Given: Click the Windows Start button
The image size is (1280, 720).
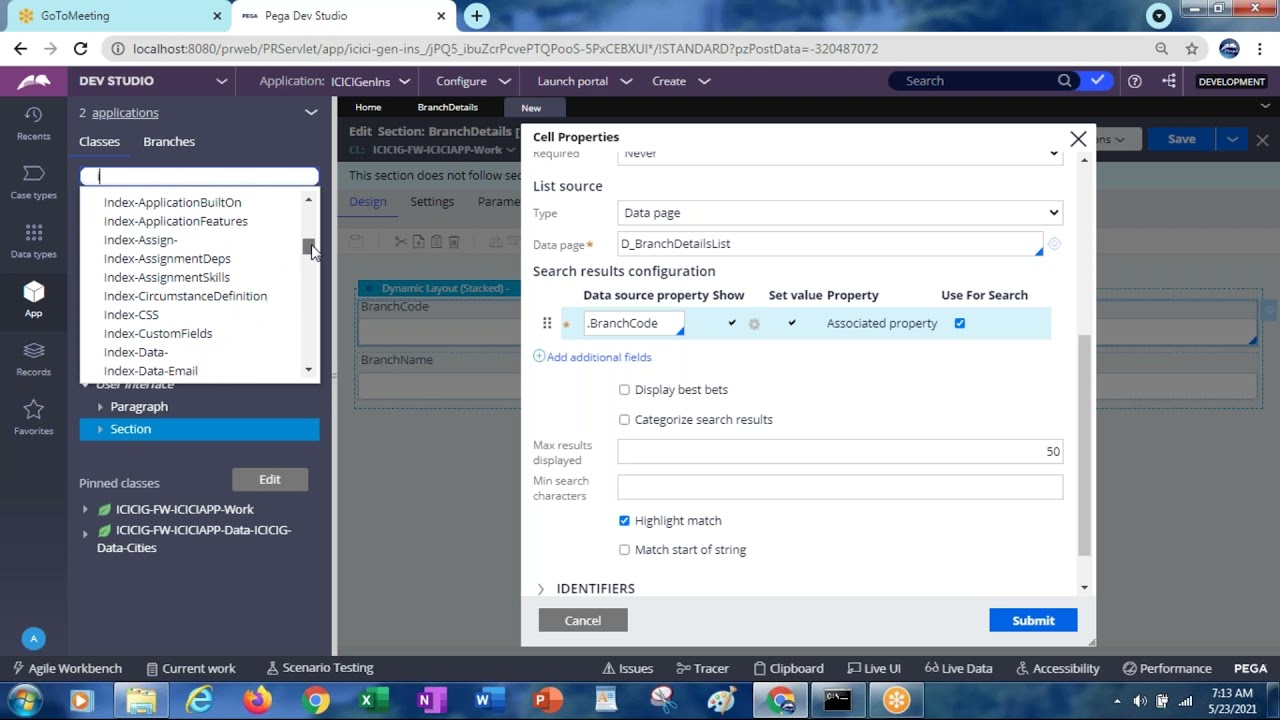Looking at the screenshot, I should tap(23, 700).
